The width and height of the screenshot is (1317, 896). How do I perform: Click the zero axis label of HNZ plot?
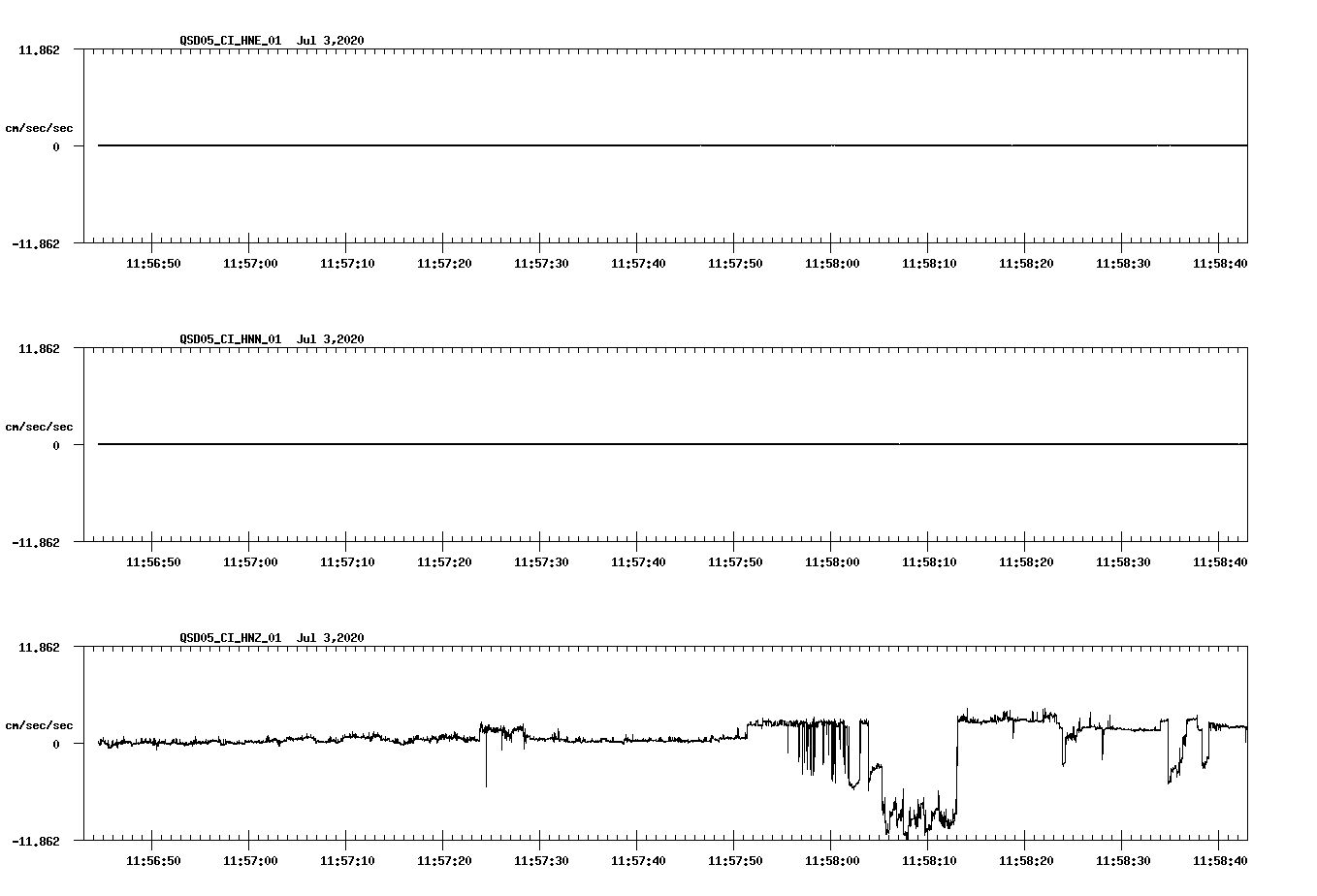click(56, 744)
